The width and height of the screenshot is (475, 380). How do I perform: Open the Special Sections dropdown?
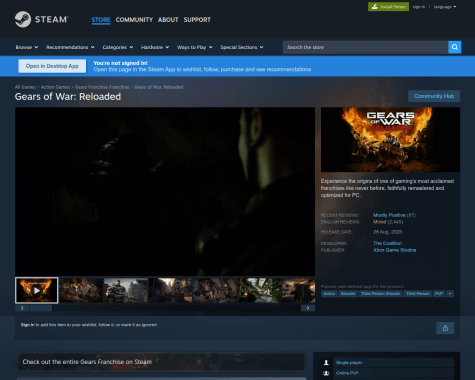click(242, 47)
